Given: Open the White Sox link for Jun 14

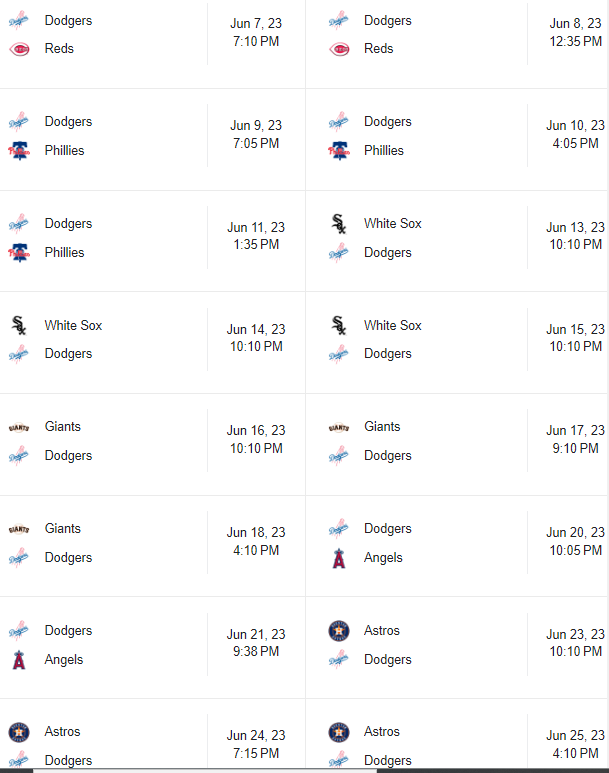Looking at the screenshot, I should click(x=73, y=325).
